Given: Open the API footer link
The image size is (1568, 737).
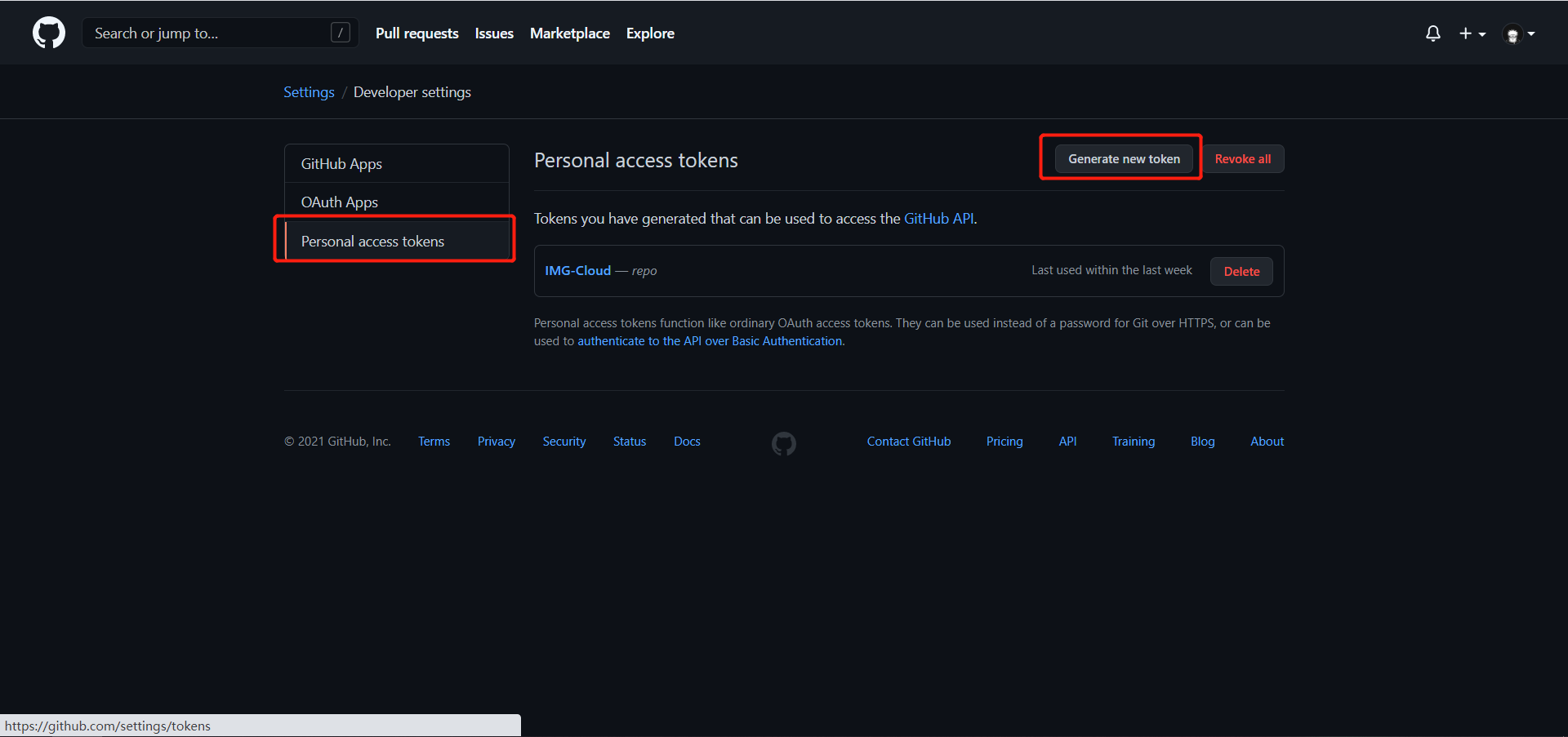Looking at the screenshot, I should tap(1067, 442).
